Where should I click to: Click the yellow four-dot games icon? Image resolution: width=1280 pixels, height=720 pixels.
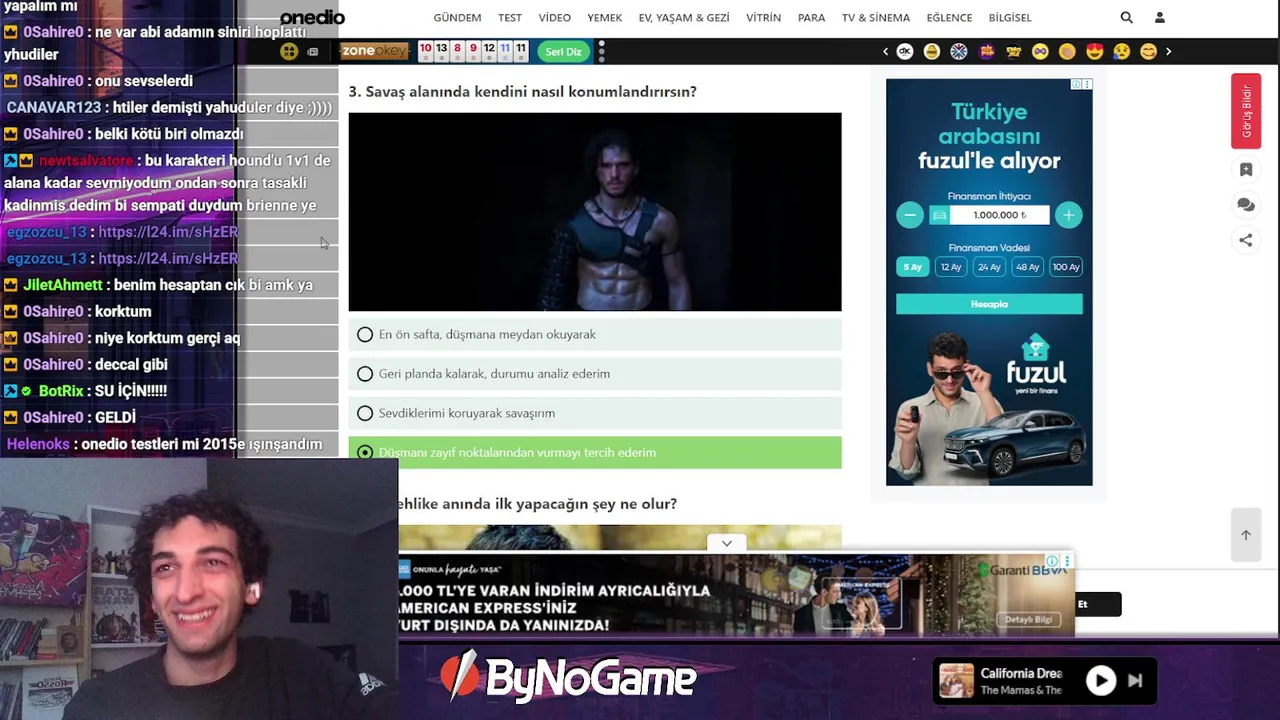289,51
